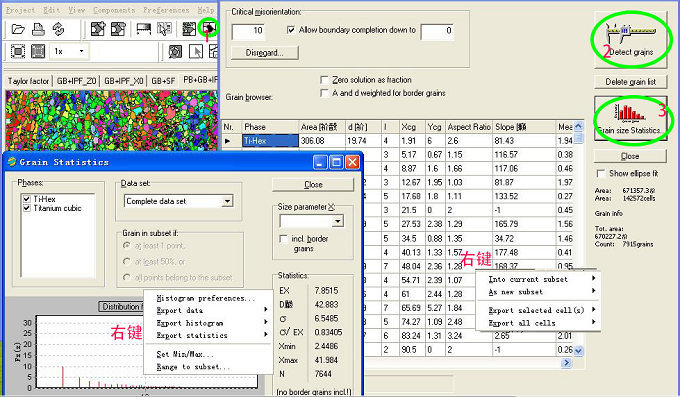The image size is (680, 397).
Task: Click the Aspect Ratio column header
Action: (x=469, y=127)
